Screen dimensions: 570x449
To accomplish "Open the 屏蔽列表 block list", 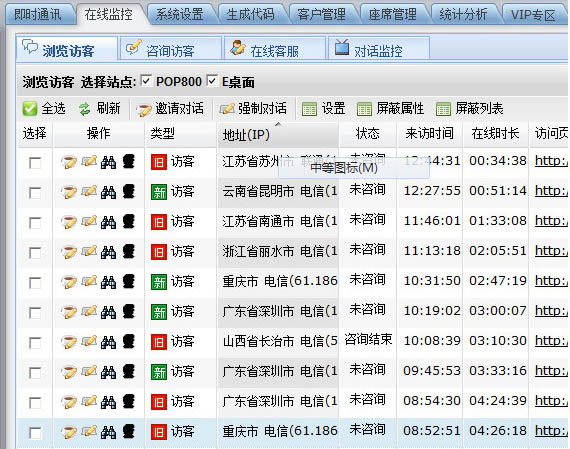I will pos(469,108).
